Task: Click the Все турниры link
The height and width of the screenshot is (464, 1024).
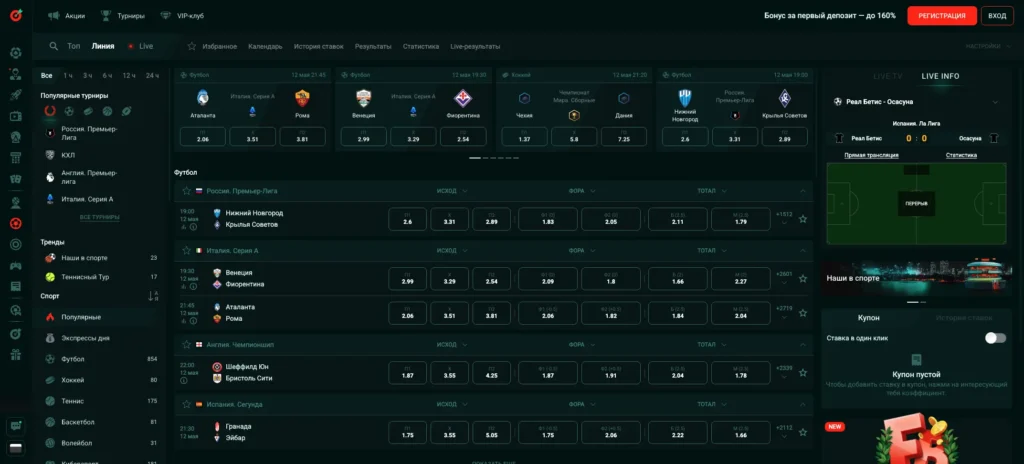Action: pyautogui.click(x=99, y=217)
